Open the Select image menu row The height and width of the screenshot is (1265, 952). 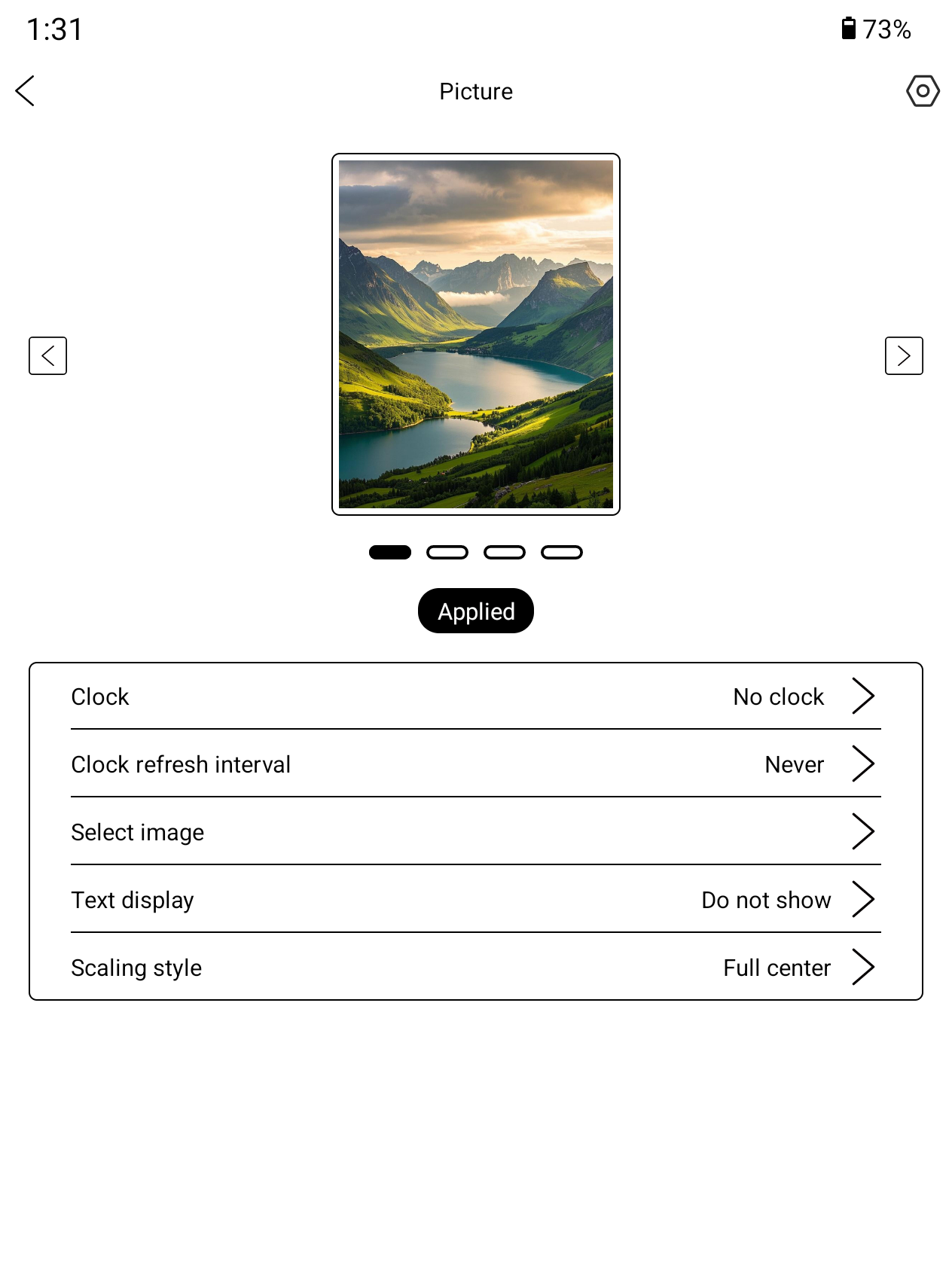[x=452, y=832]
